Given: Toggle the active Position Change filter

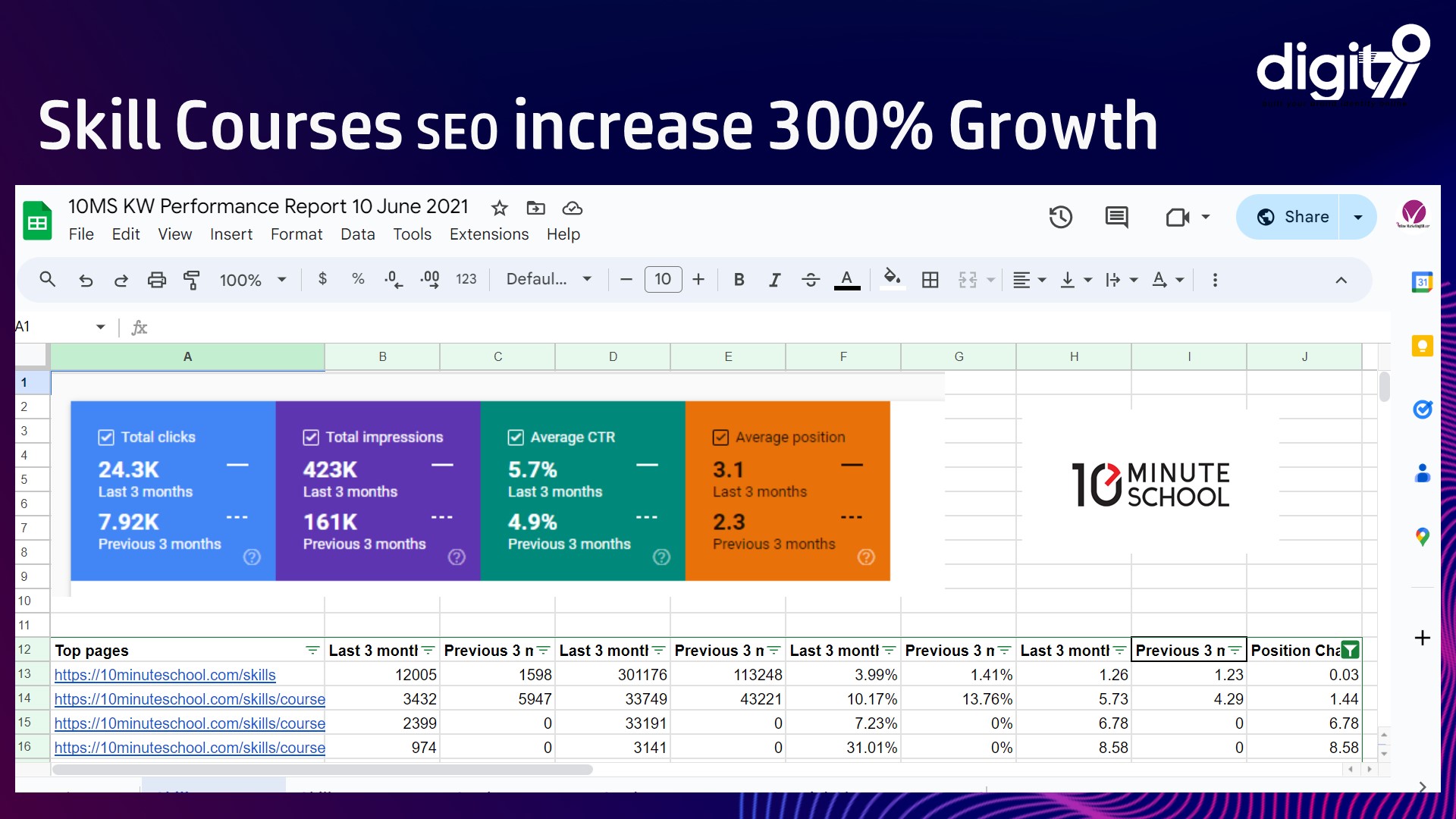Looking at the screenshot, I should [x=1350, y=650].
